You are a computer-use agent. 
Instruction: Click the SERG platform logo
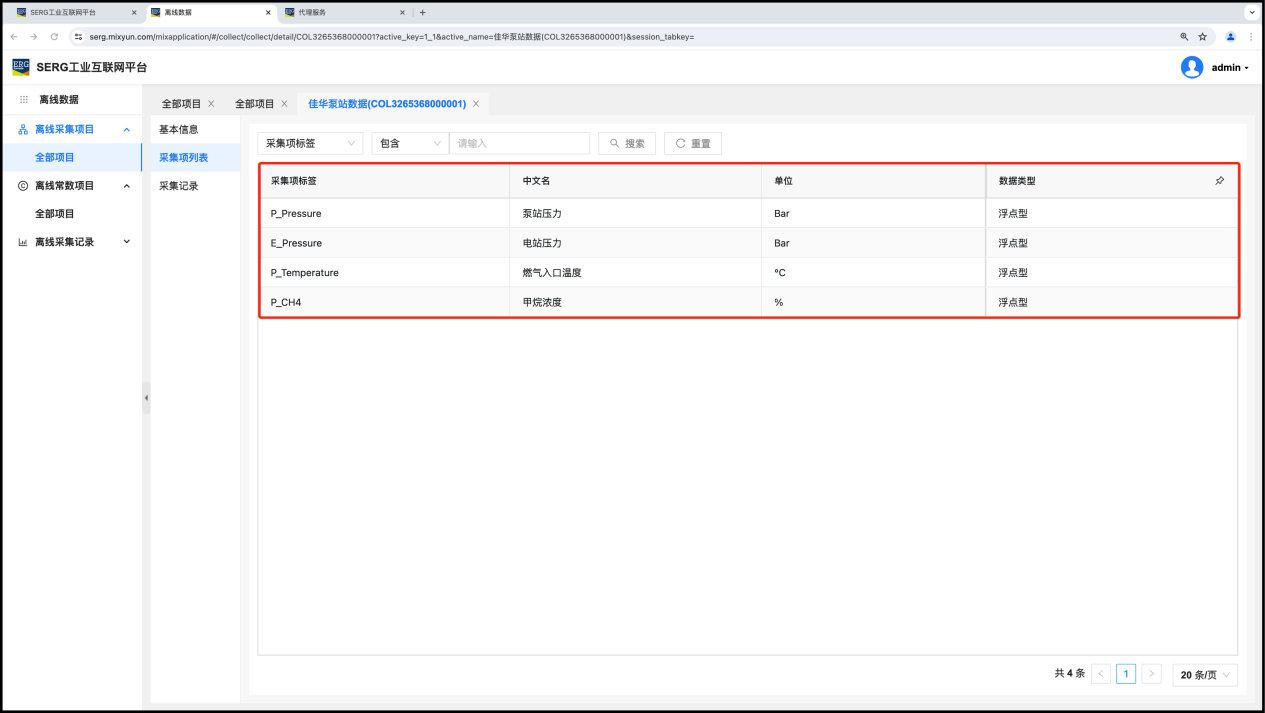21,67
